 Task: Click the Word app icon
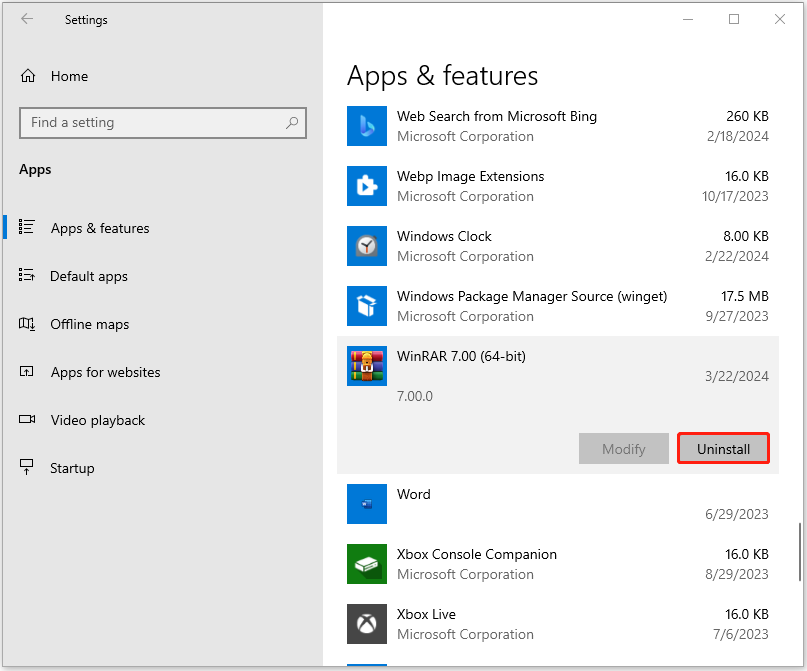pyautogui.click(x=366, y=504)
